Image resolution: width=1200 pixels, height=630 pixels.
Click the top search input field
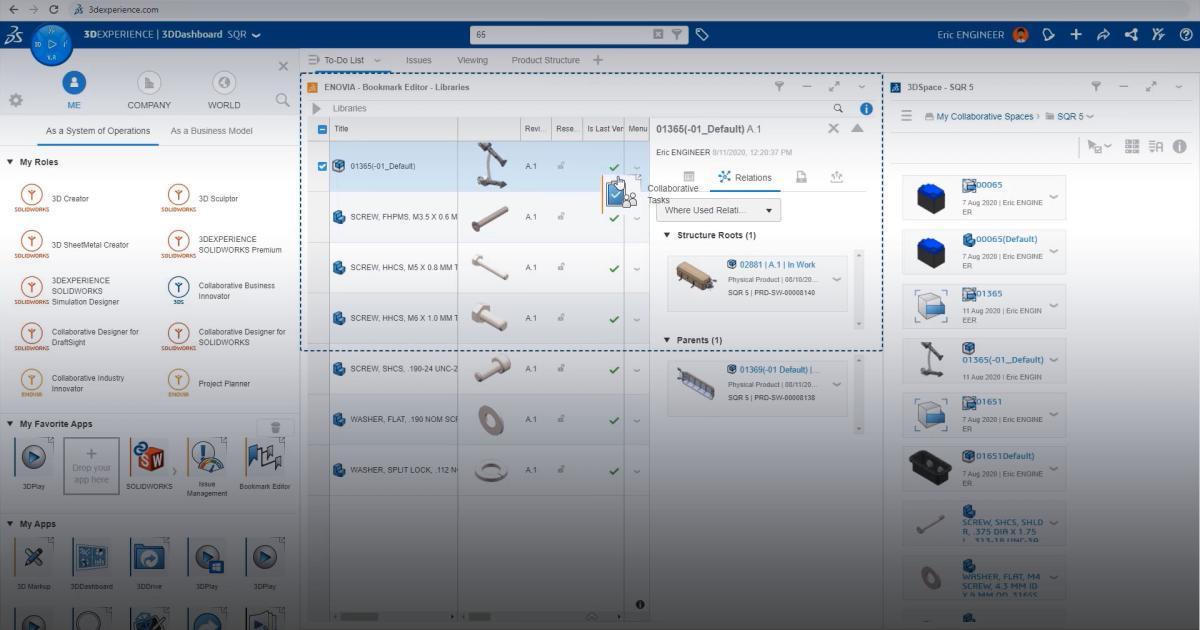561,34
